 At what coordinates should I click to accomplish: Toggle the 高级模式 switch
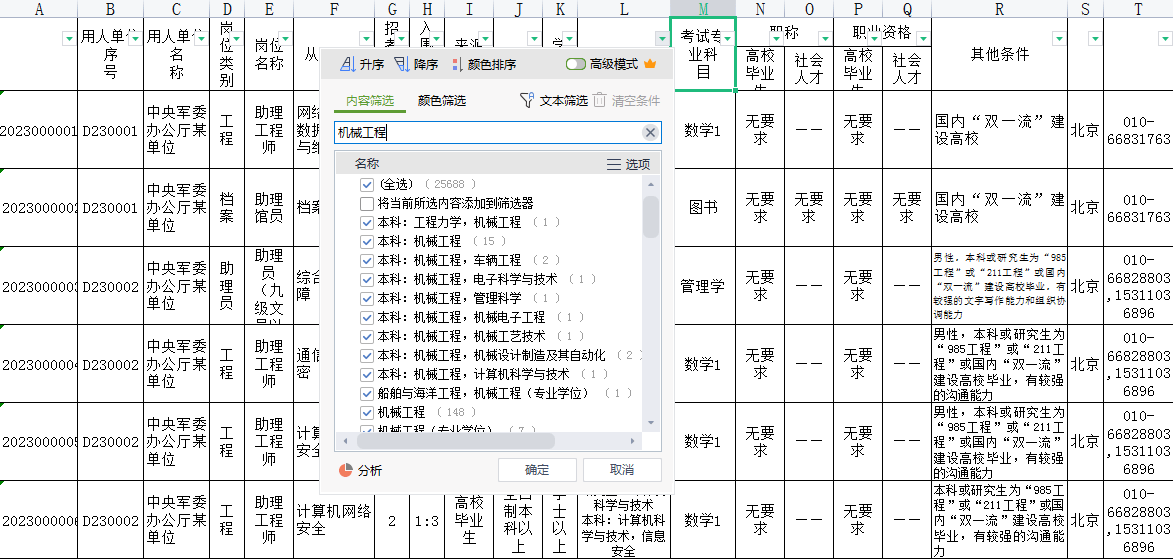[x=576, y=64]
